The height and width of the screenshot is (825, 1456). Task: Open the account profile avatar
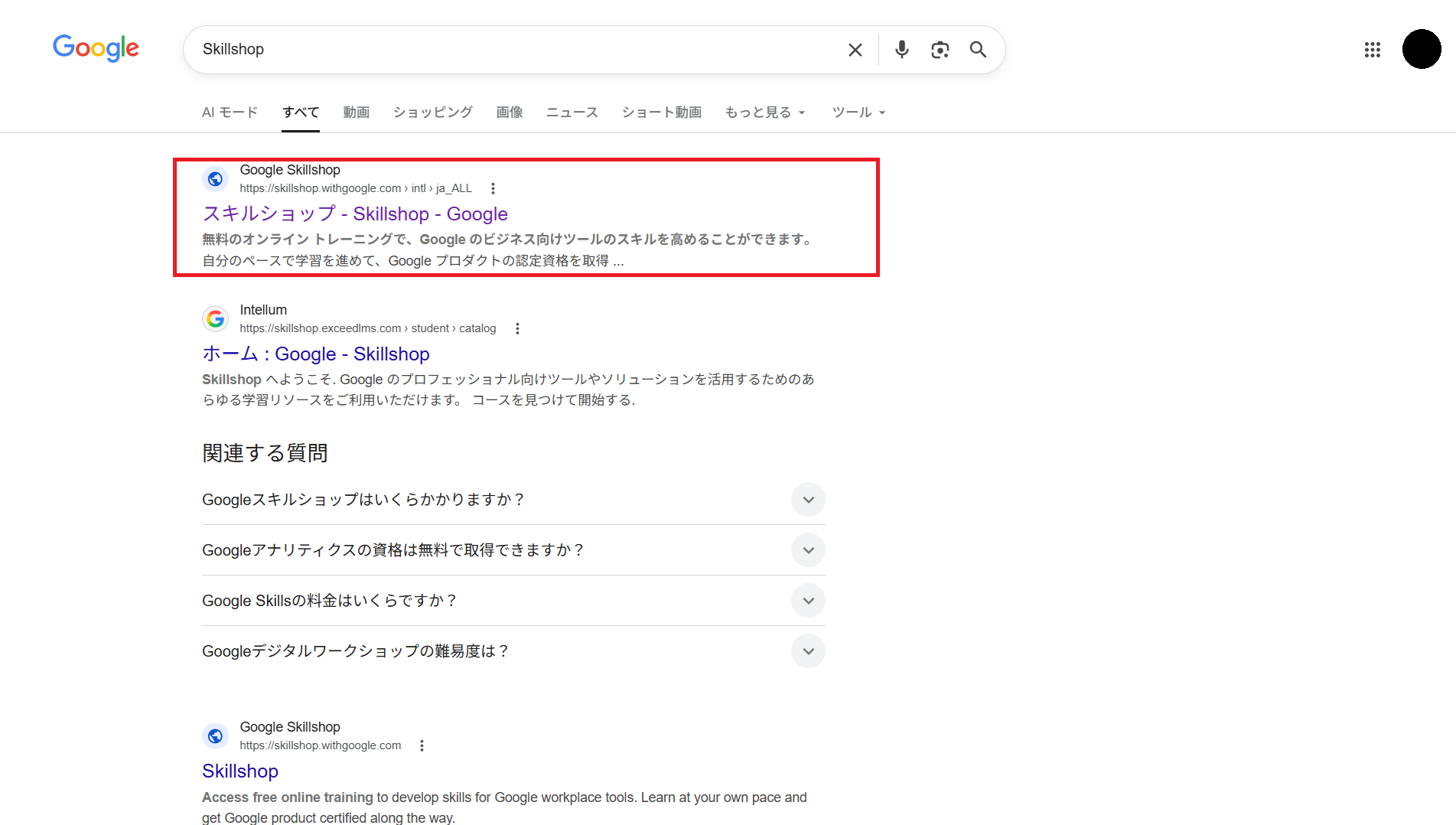[1422, 49]
